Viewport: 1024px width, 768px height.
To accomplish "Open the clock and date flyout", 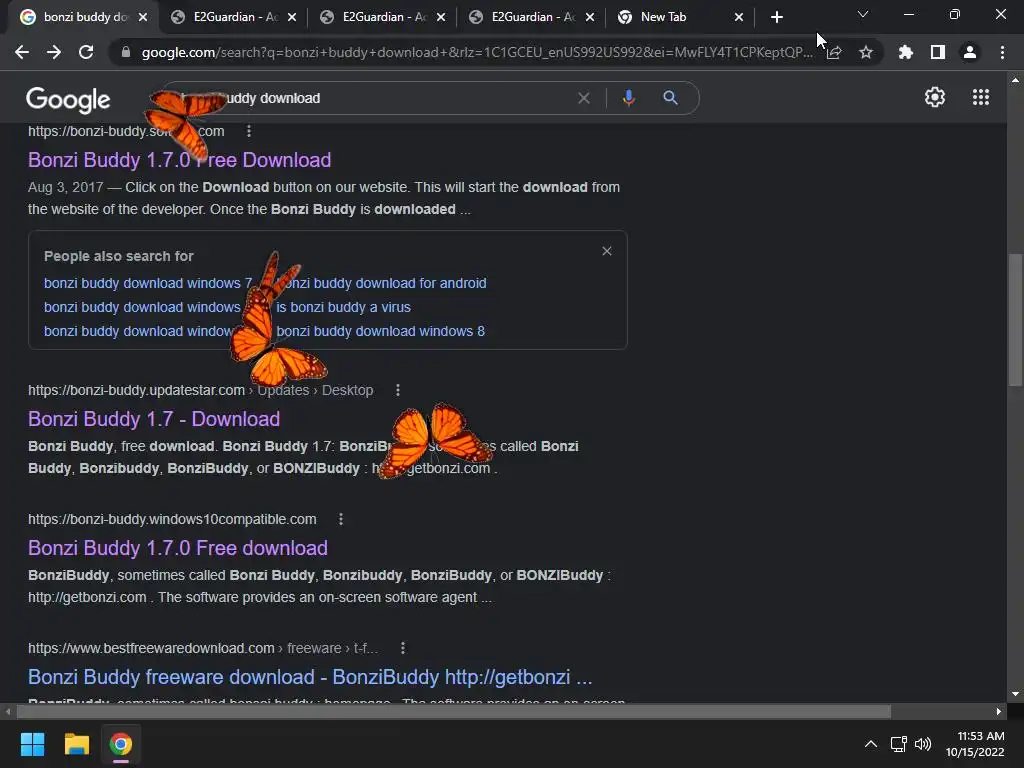I will click(975, 744).
